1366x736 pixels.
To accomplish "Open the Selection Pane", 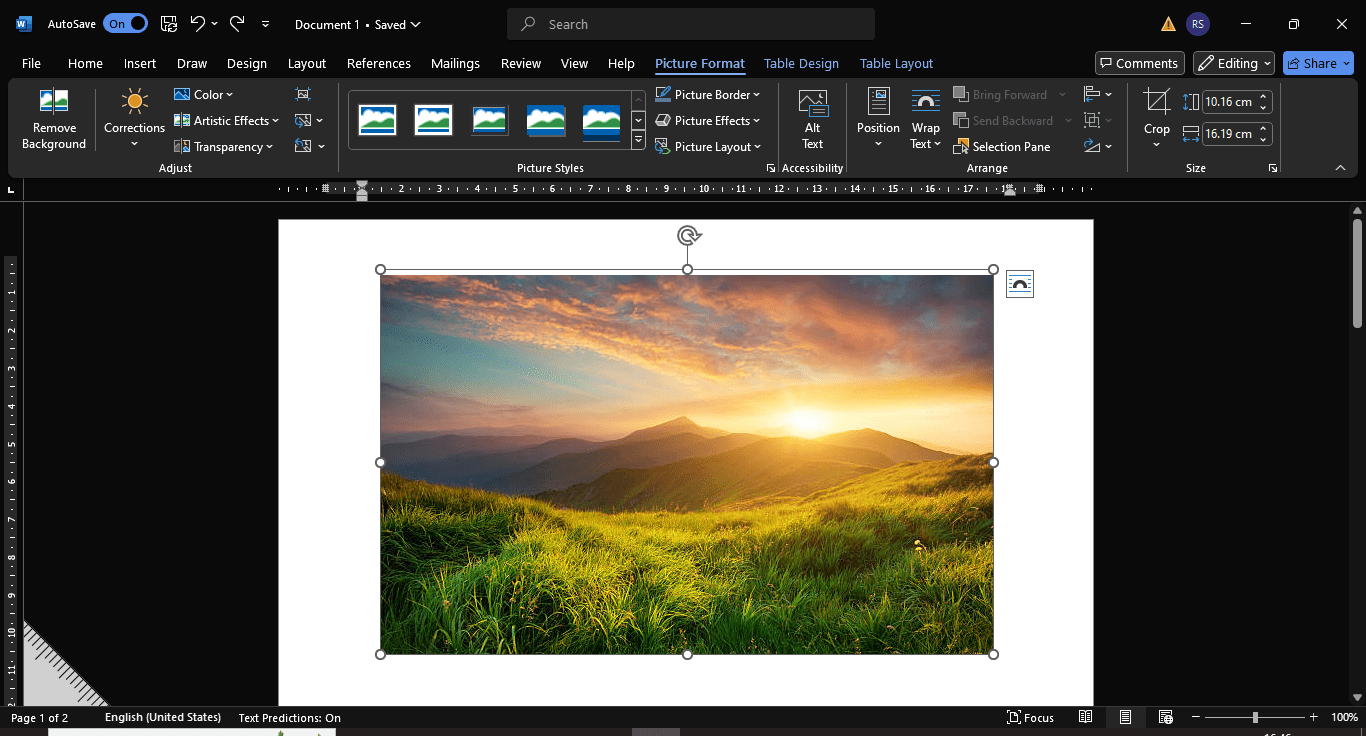I will coord(1002,146).
